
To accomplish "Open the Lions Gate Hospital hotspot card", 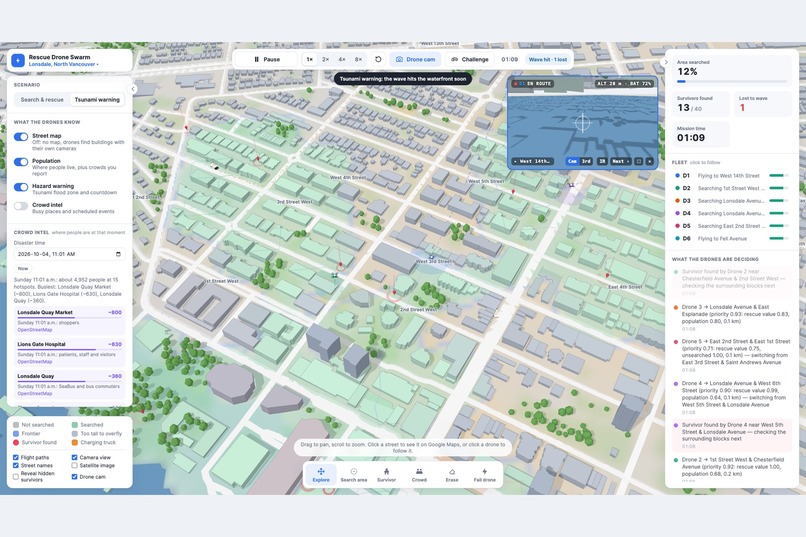I will (x=69, y=353).
